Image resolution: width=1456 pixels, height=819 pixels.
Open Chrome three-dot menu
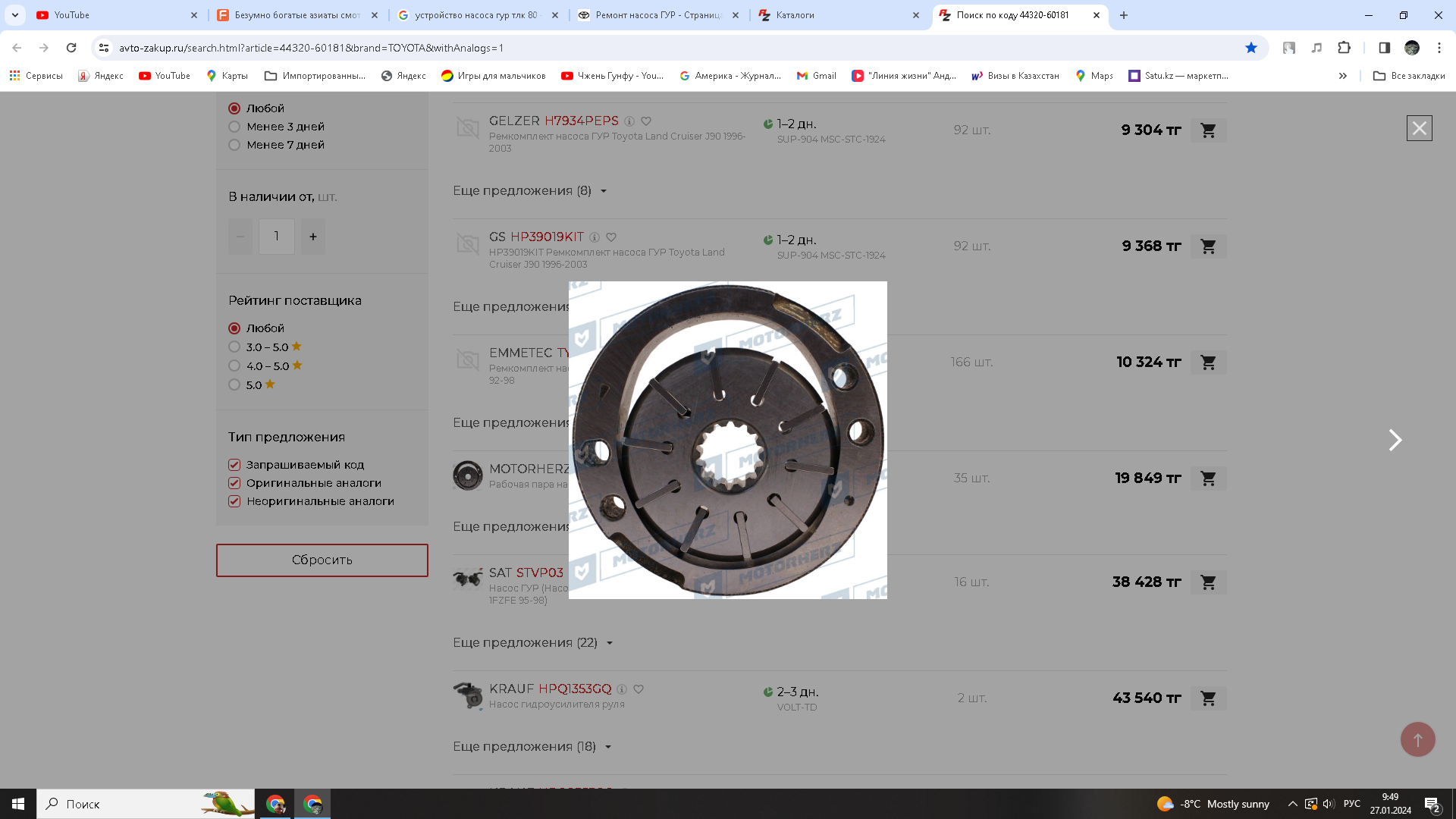tap(1439, 48)
